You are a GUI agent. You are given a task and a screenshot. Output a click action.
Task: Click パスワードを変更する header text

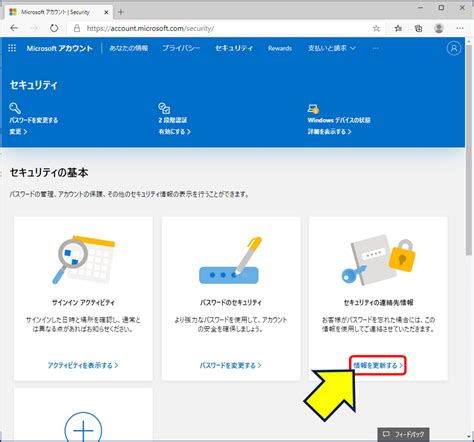click(x=34, y=120)
